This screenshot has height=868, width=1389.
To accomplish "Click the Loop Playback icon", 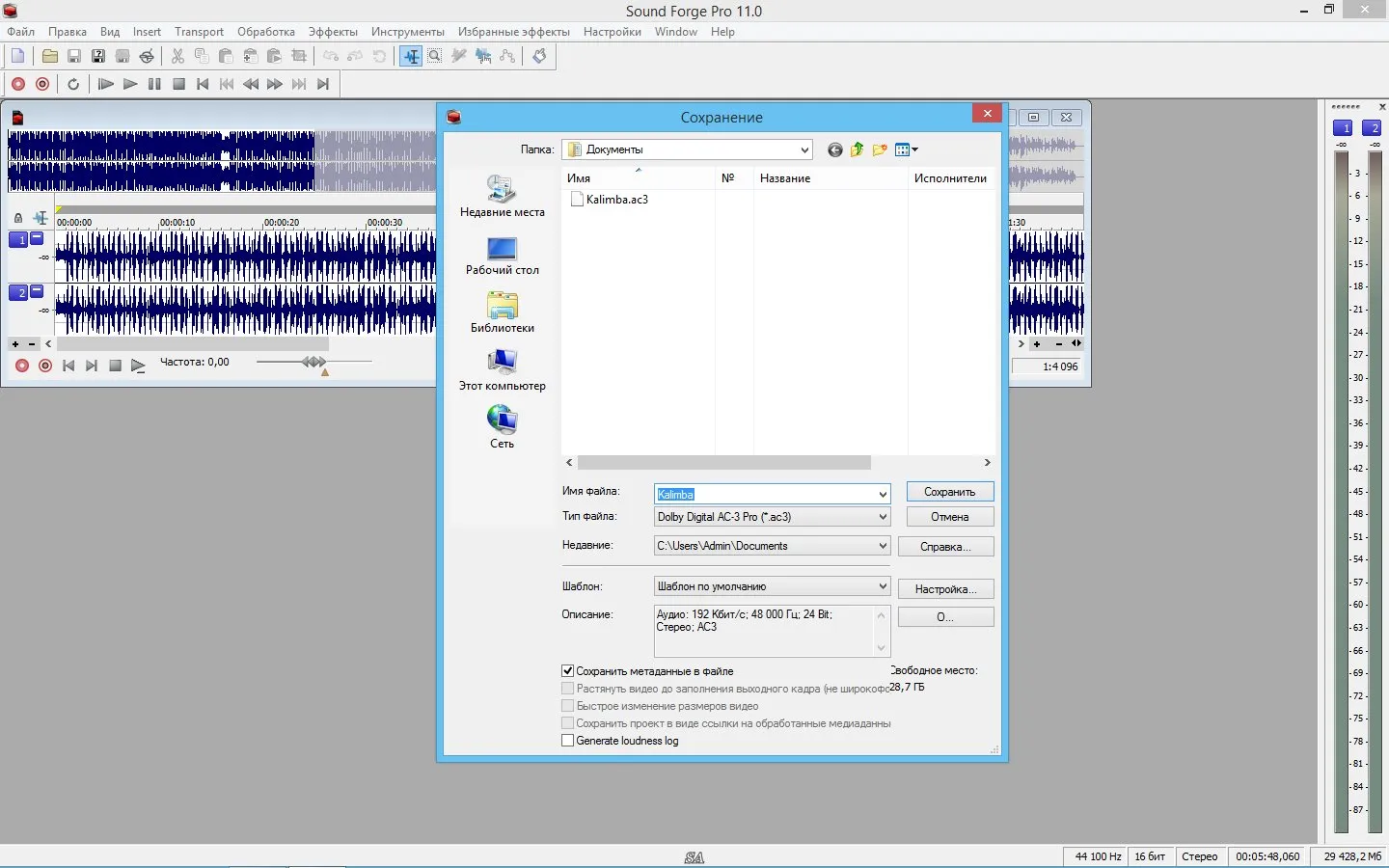I will [73, 84].
